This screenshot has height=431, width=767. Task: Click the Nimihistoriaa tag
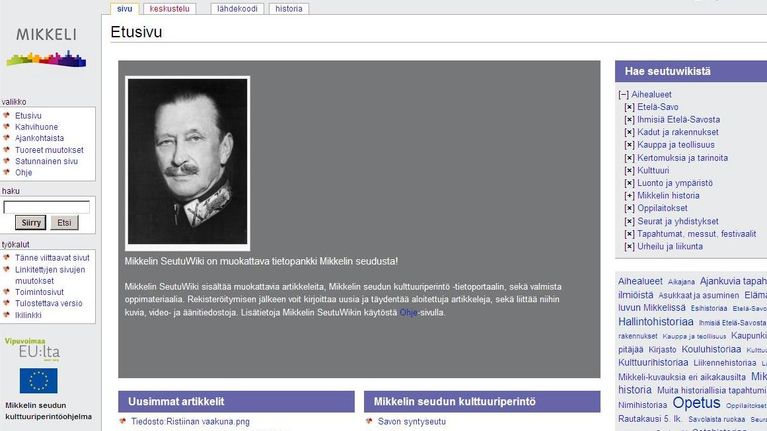(642, 405)
